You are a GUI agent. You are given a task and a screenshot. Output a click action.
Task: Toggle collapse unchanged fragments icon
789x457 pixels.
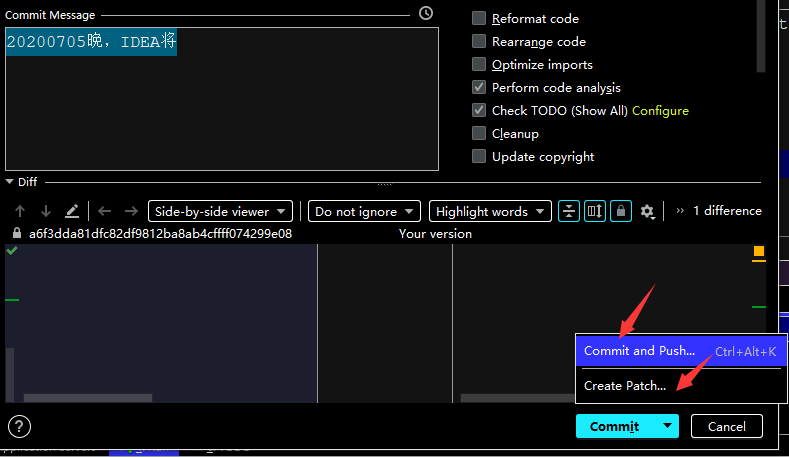pos(569,211)
